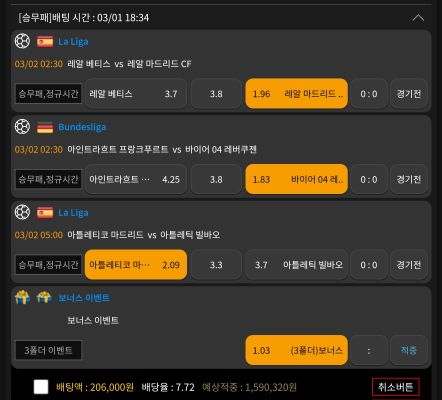Open the Bundesliga league link
The width and height of the screenshot is (442, 400).
[82, 127]
